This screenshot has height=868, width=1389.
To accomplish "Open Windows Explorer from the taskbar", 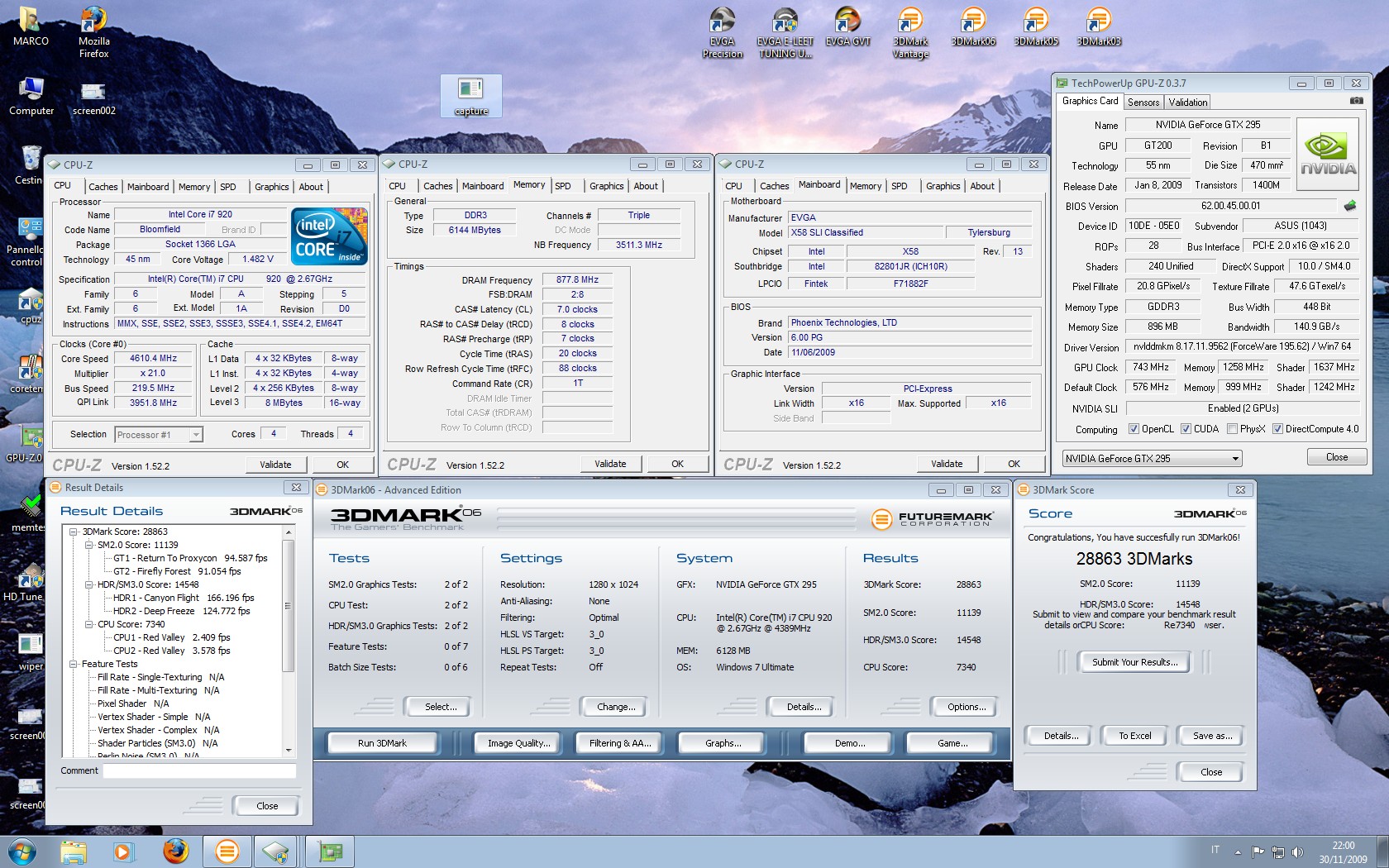I will [73, 851].
